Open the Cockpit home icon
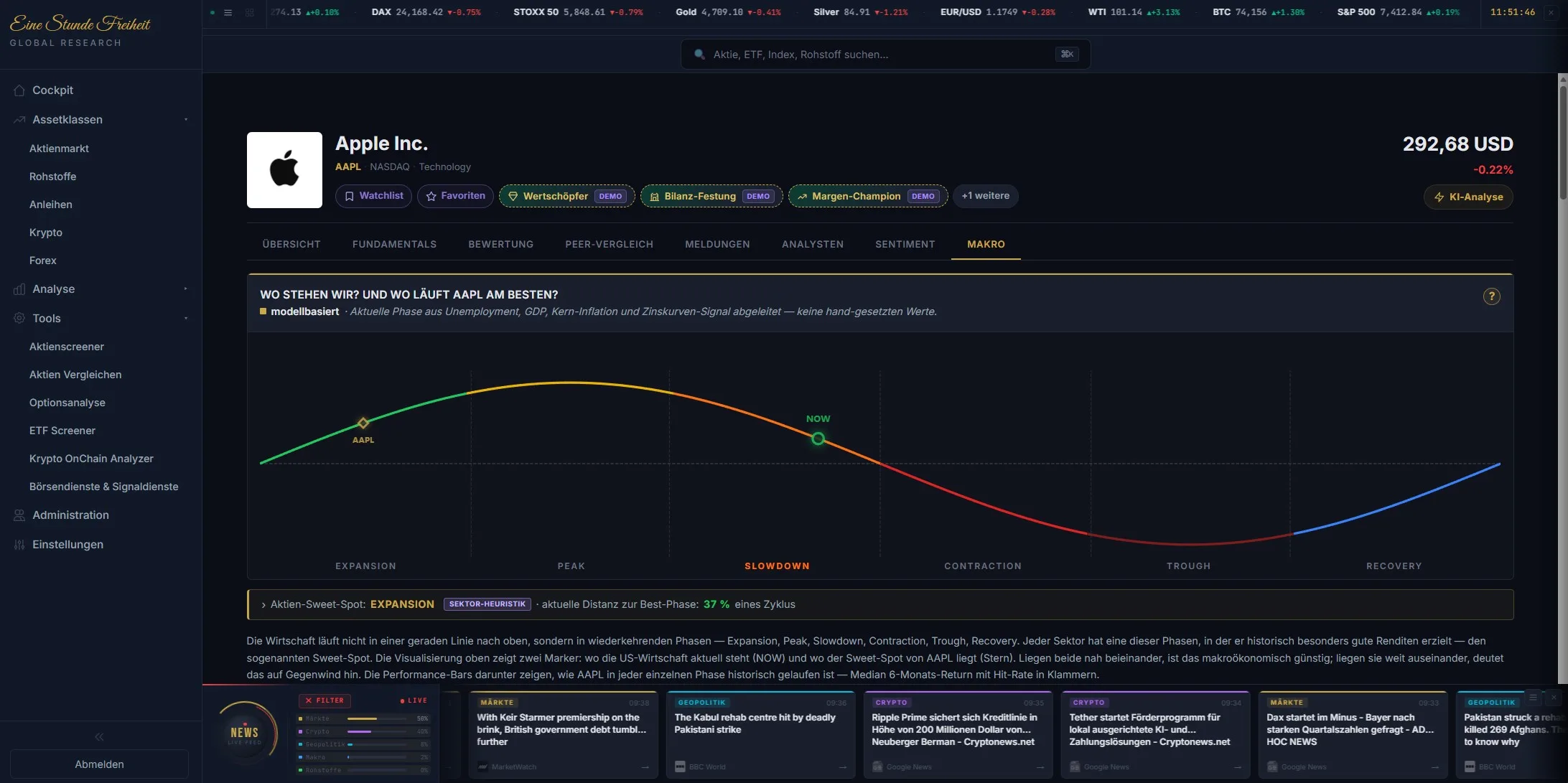1568x783 pixels. tap(19, 90)
